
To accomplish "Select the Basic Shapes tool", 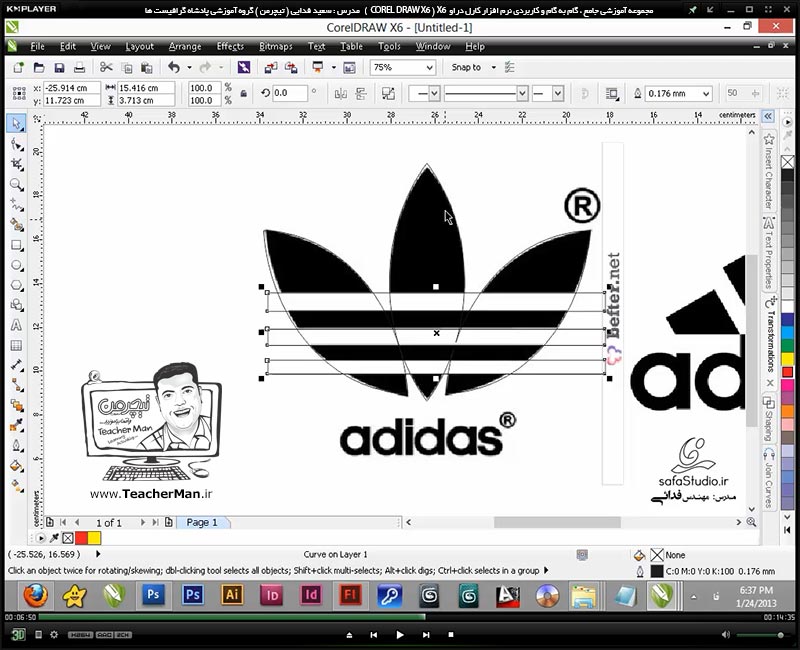I will [17, 305].
